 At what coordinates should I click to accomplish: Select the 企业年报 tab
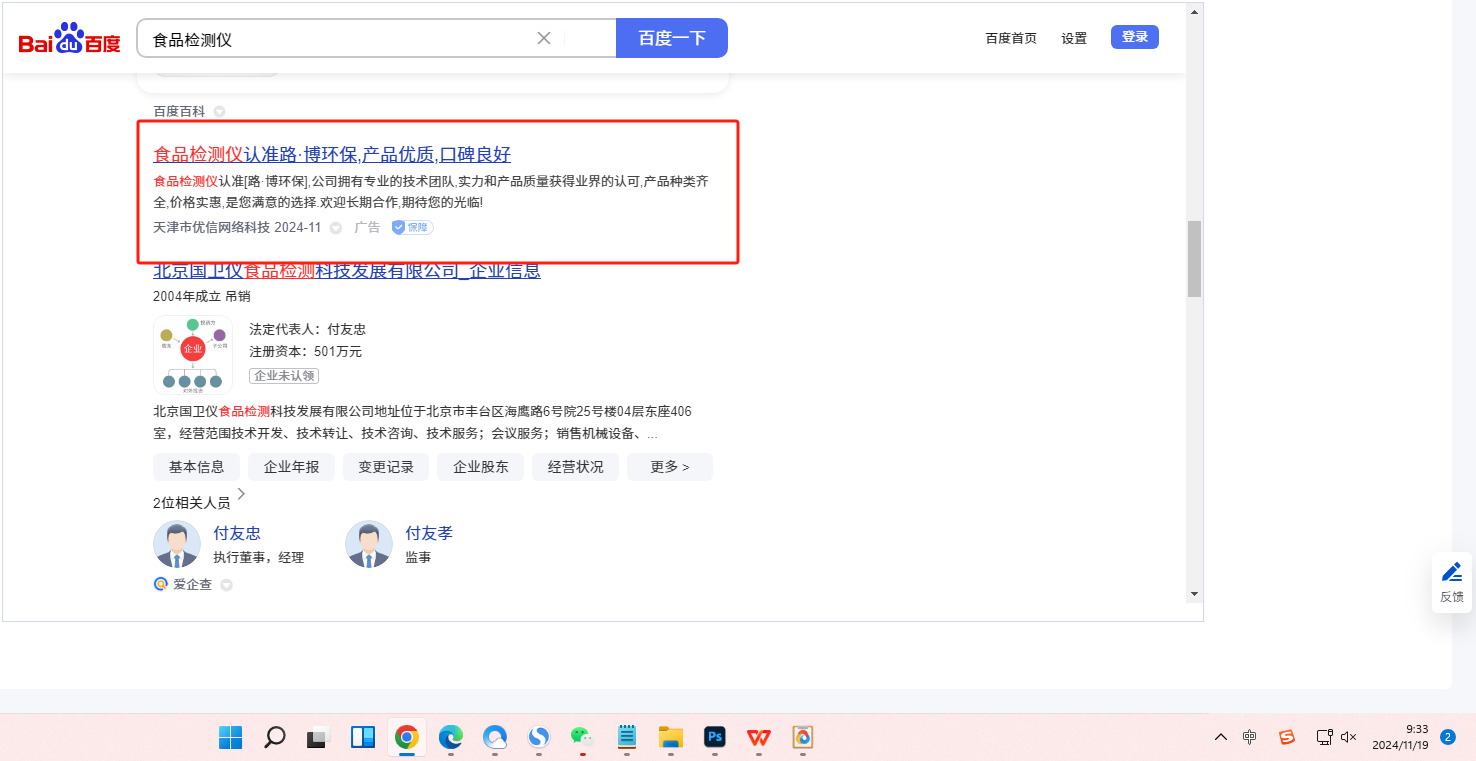click(x=291, y=467)
